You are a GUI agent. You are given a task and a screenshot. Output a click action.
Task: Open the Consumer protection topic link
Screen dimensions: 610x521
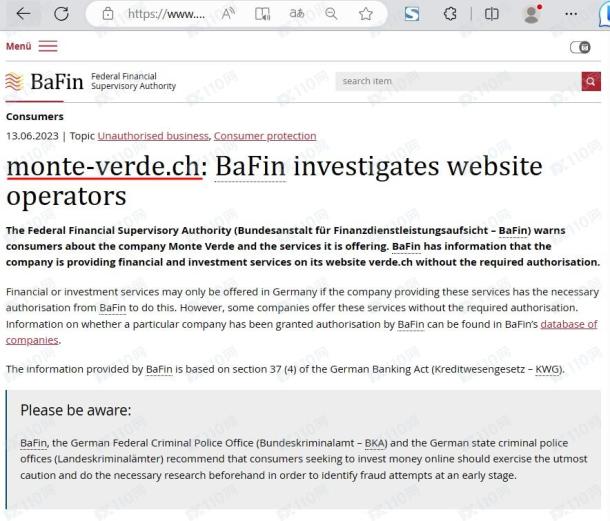[x=265, y=136]
